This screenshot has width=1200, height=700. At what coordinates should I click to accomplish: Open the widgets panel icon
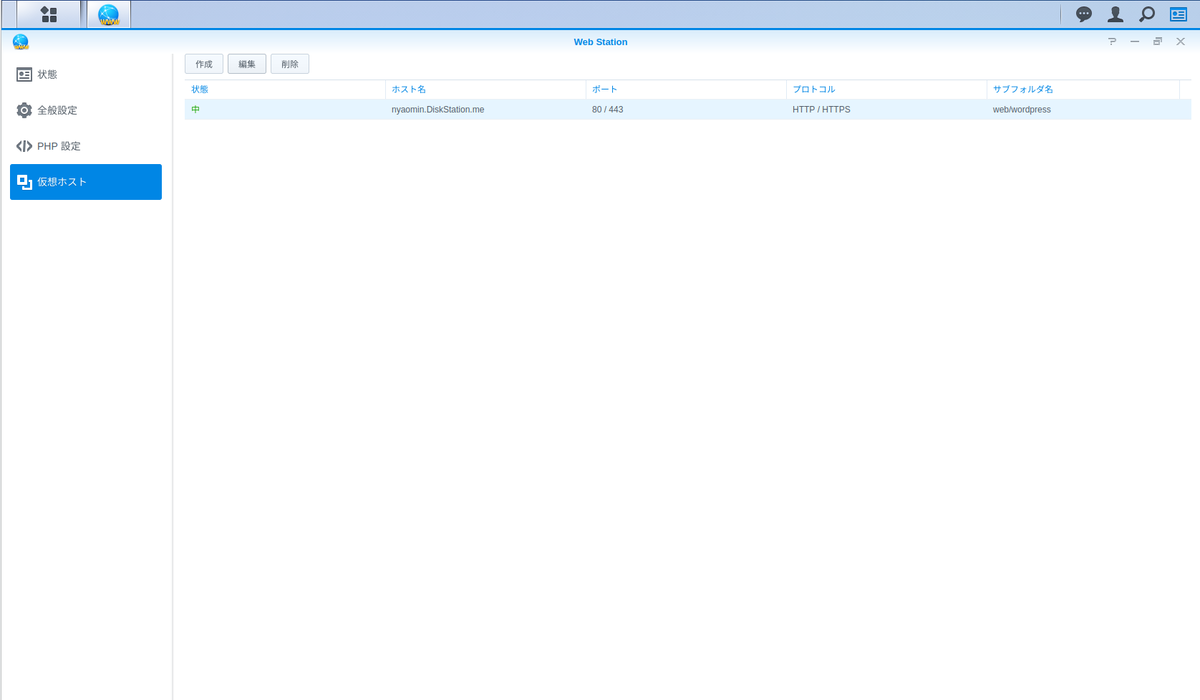[x=1179, y=14]
